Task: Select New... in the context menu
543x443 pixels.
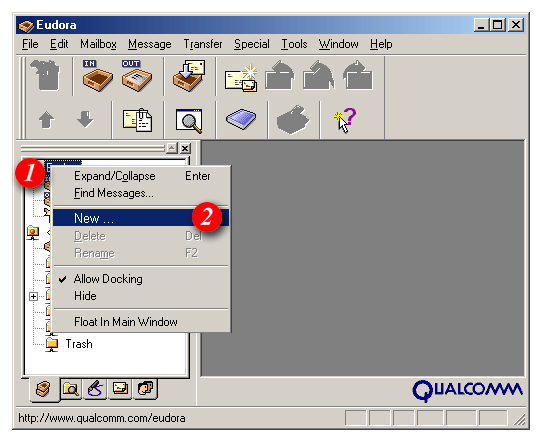Action: pos(141,218)
